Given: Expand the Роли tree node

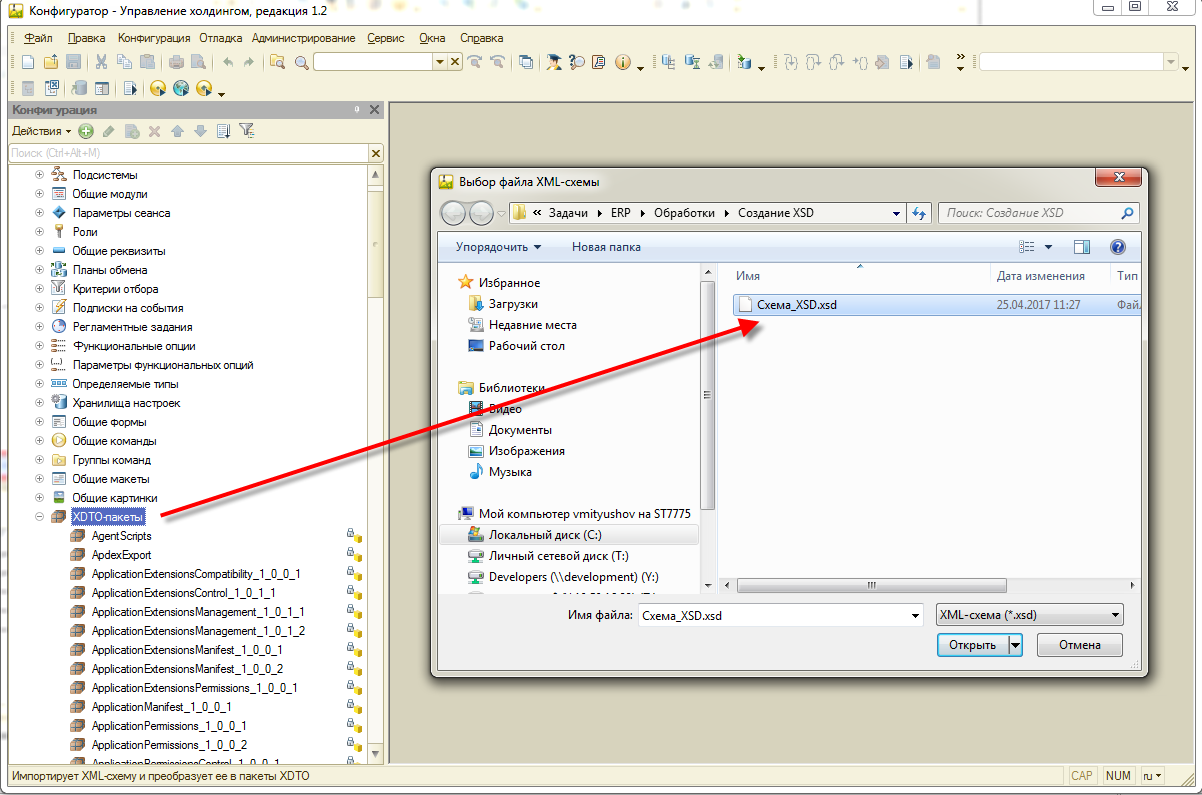Looking at the screenshot, I should tap(40, 232).
